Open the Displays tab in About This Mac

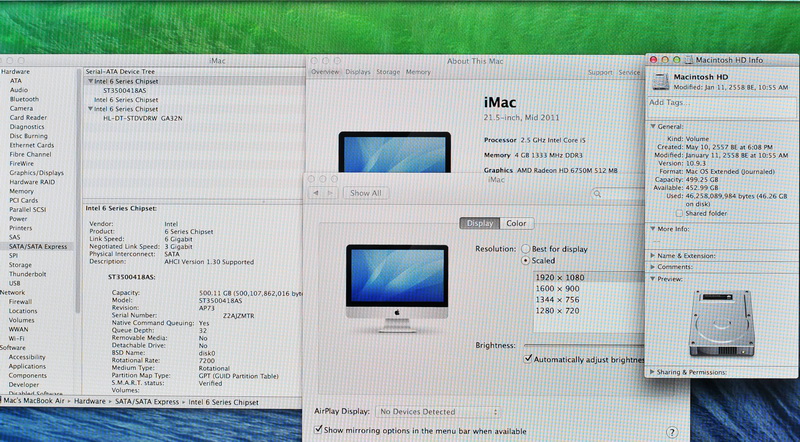358,72
